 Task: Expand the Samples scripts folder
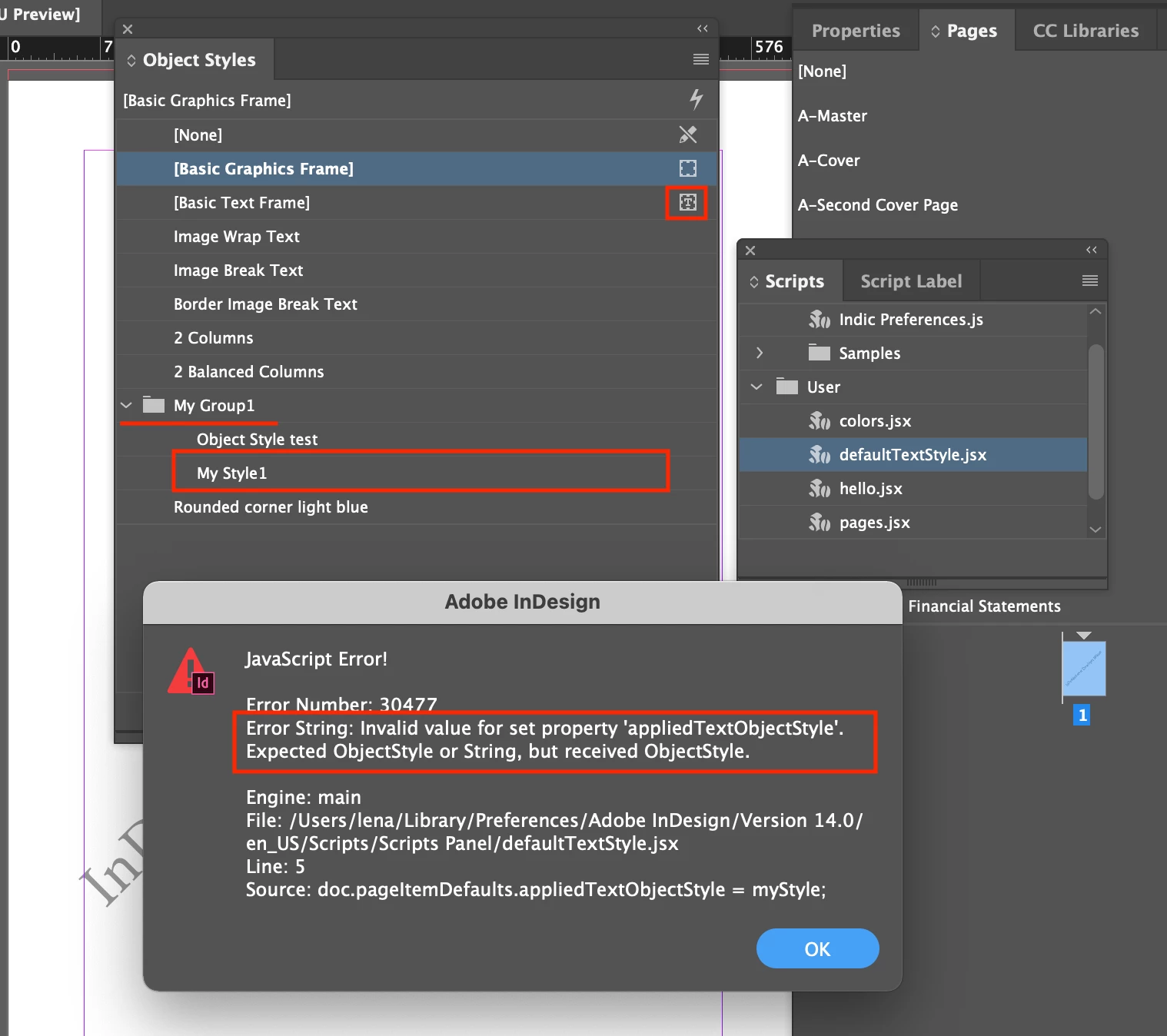tap(760, 353)
